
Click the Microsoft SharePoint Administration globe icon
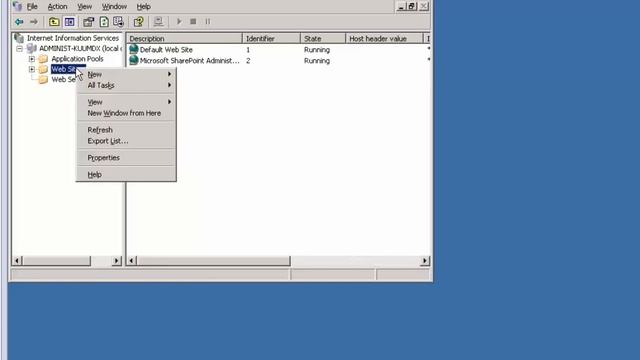133,60
